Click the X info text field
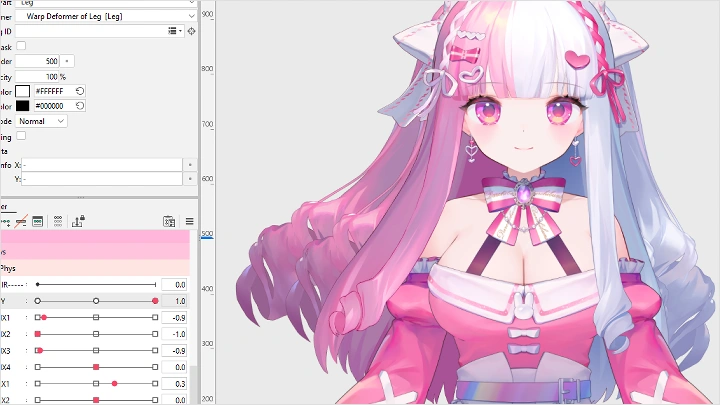The height and width of the screenshot is (405, 720). click(x=102, y=165)
